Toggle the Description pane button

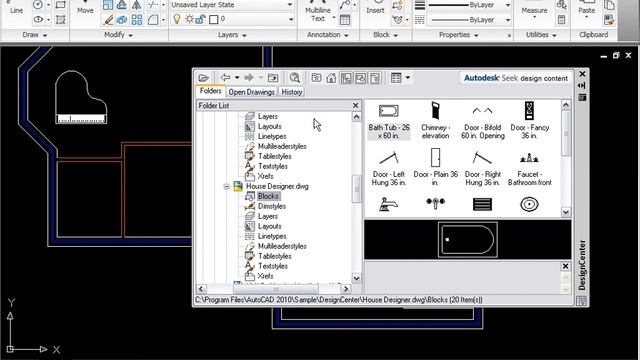coord(375,78)
